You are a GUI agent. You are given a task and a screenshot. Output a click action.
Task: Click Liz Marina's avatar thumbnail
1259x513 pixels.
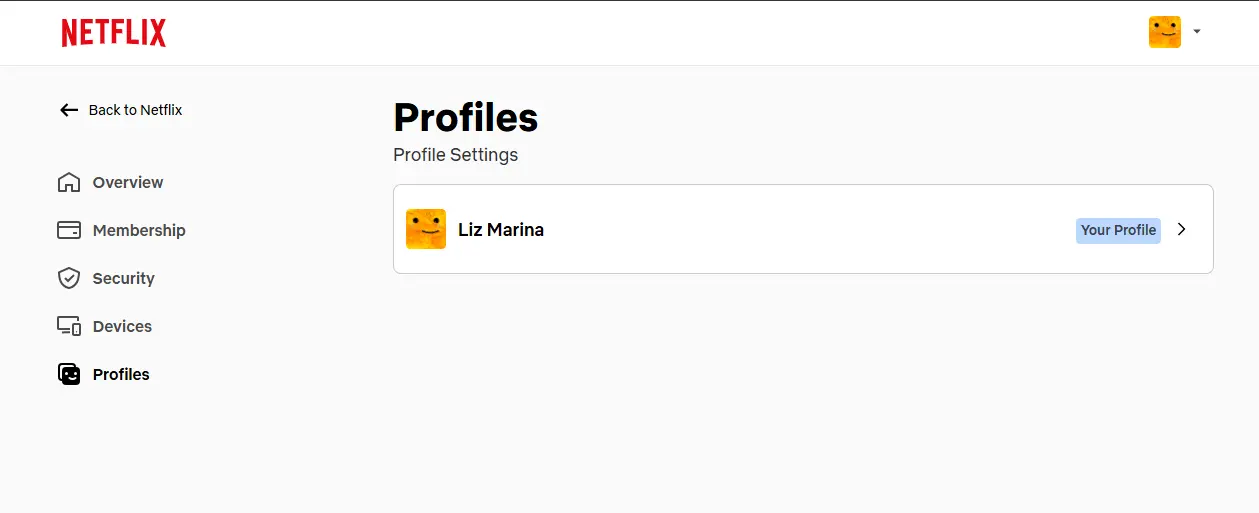click(426, 229)
